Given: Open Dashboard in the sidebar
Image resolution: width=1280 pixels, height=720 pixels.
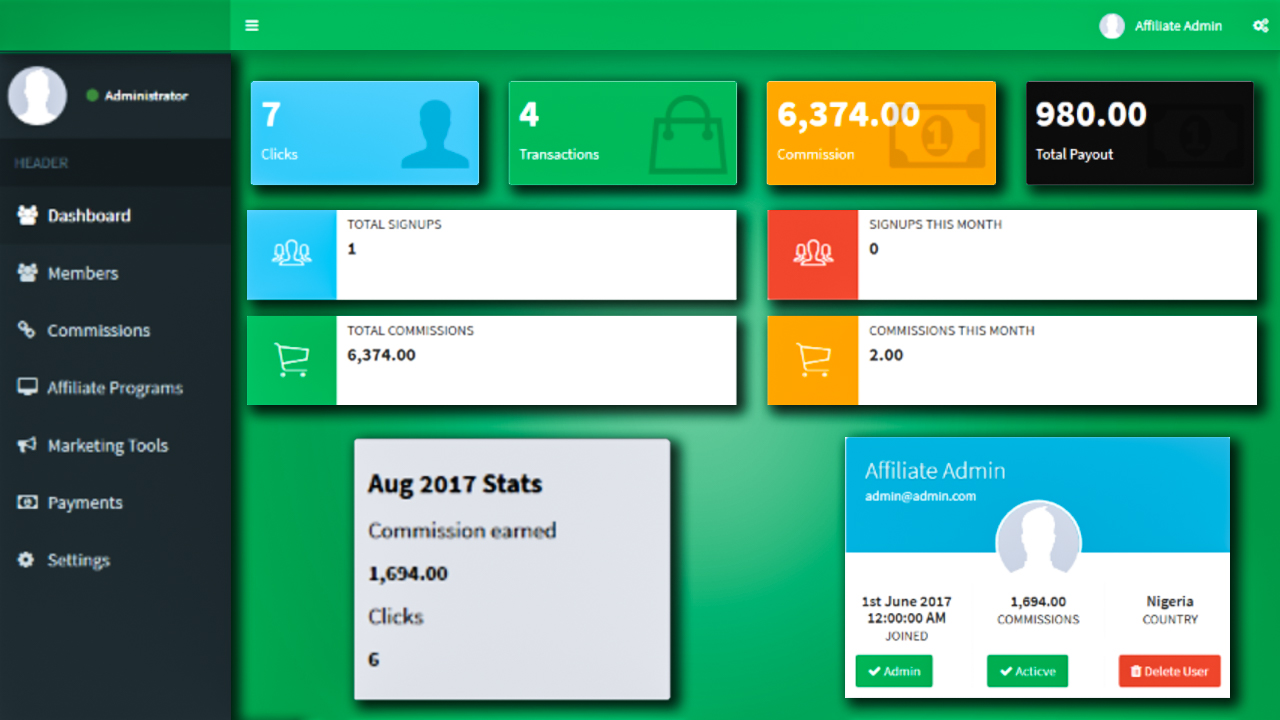Looking at the screenshot, I should click(x=88, y=216).
